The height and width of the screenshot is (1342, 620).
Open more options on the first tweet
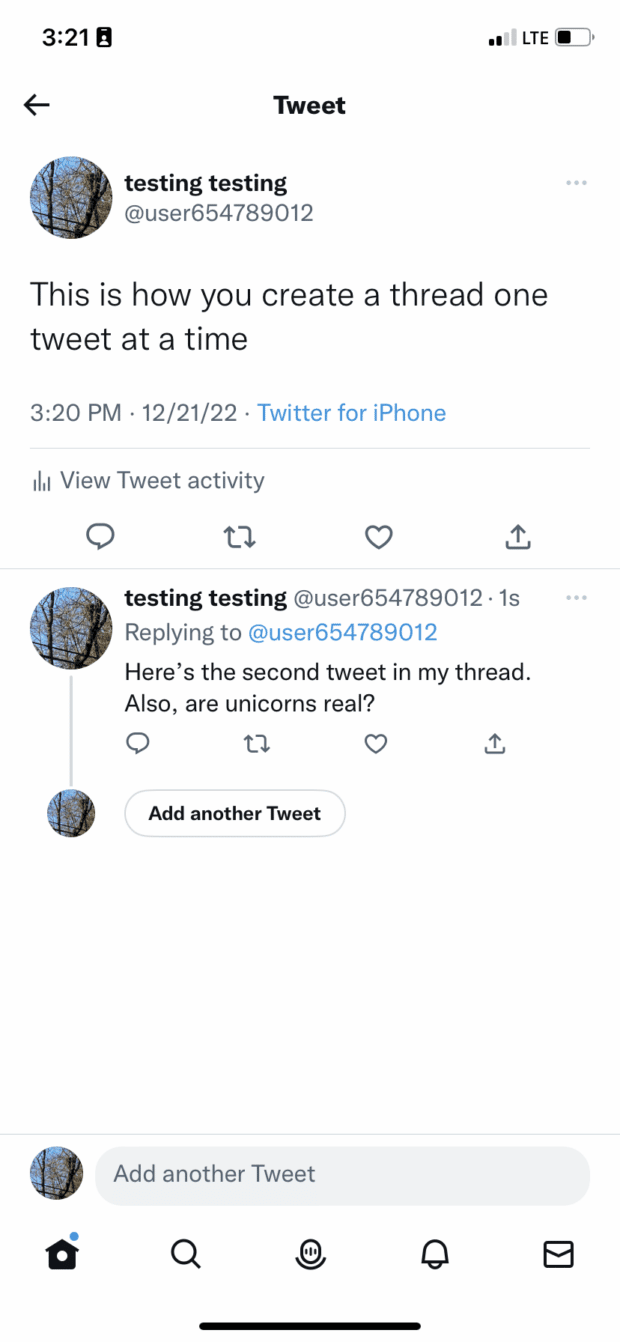[576, 183]
